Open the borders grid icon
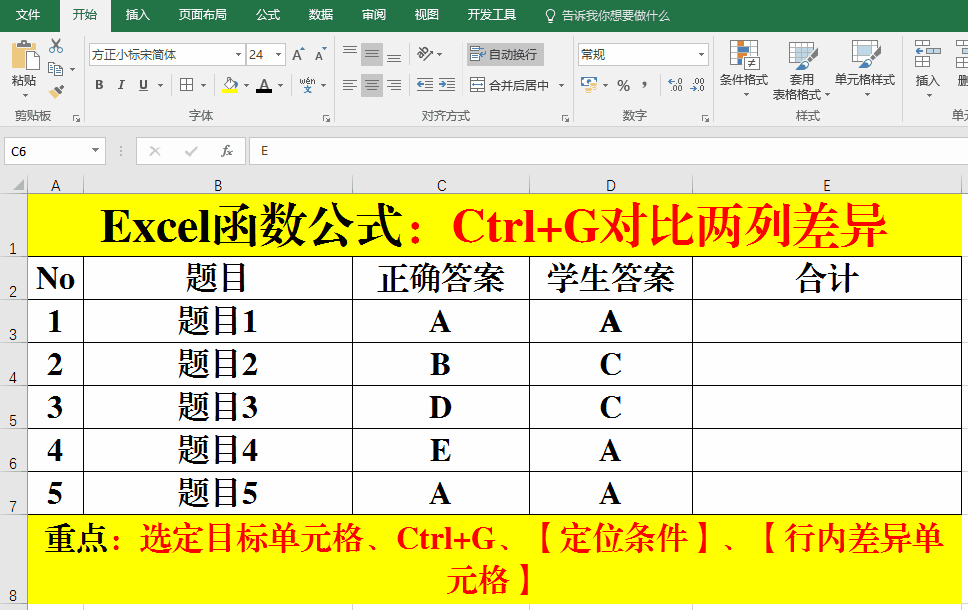The width and height of the screenshot is (968, 610). (x=187, y=86)
